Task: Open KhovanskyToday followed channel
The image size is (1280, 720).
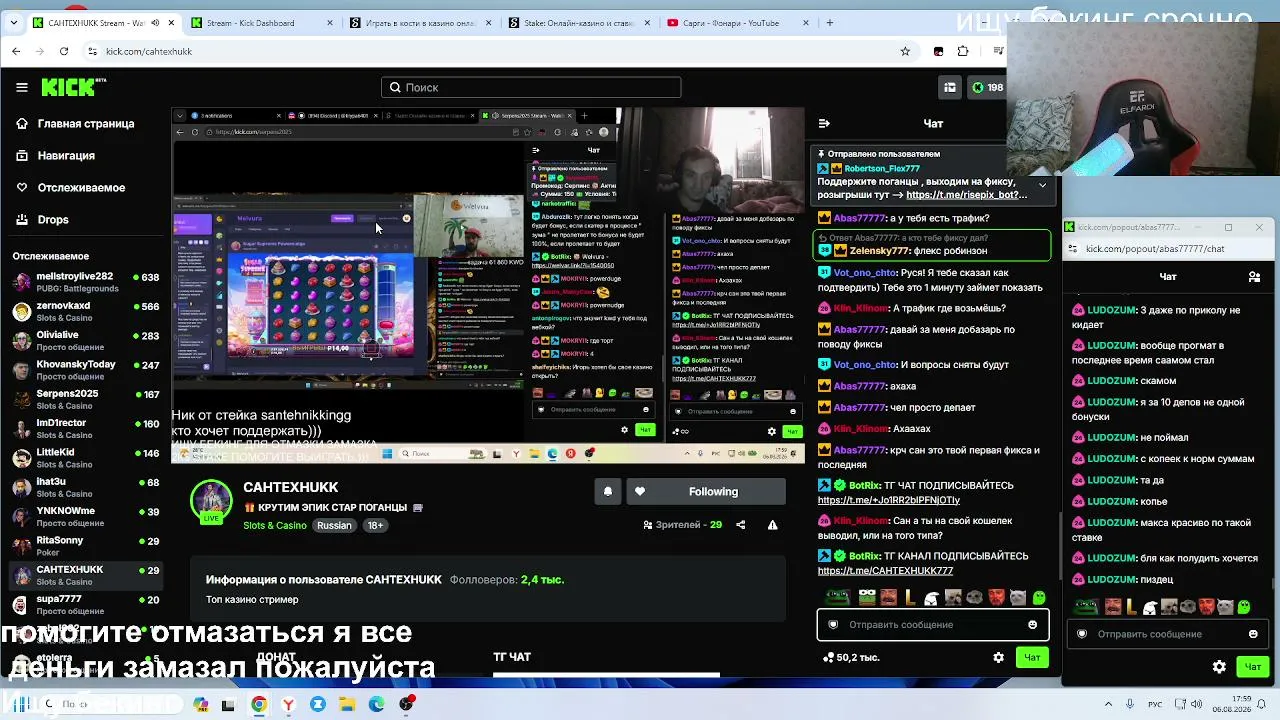Action: click(x=84, y=370)
